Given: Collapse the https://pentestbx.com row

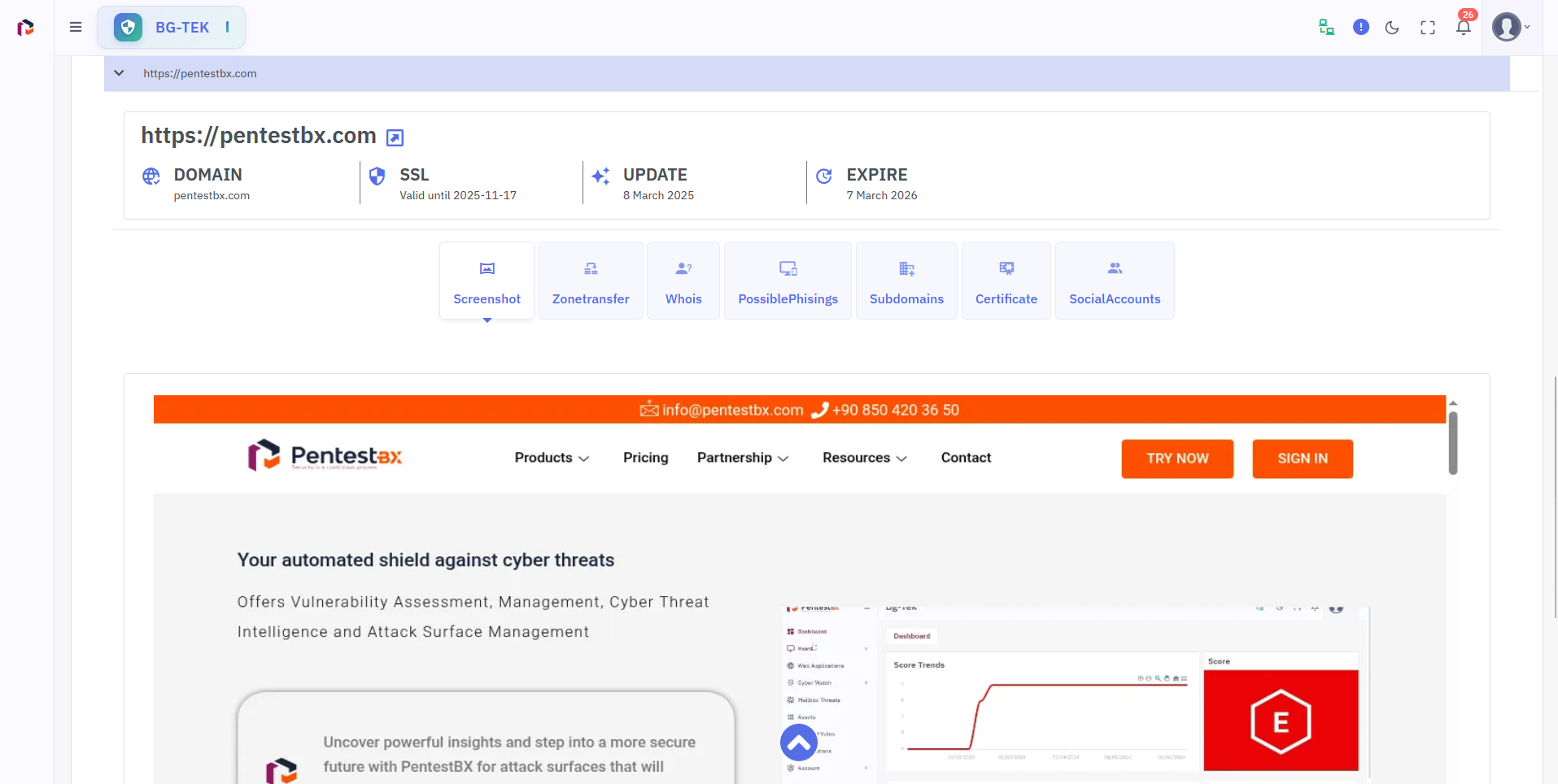Looking at the screenshot, I should pos(120,73).
